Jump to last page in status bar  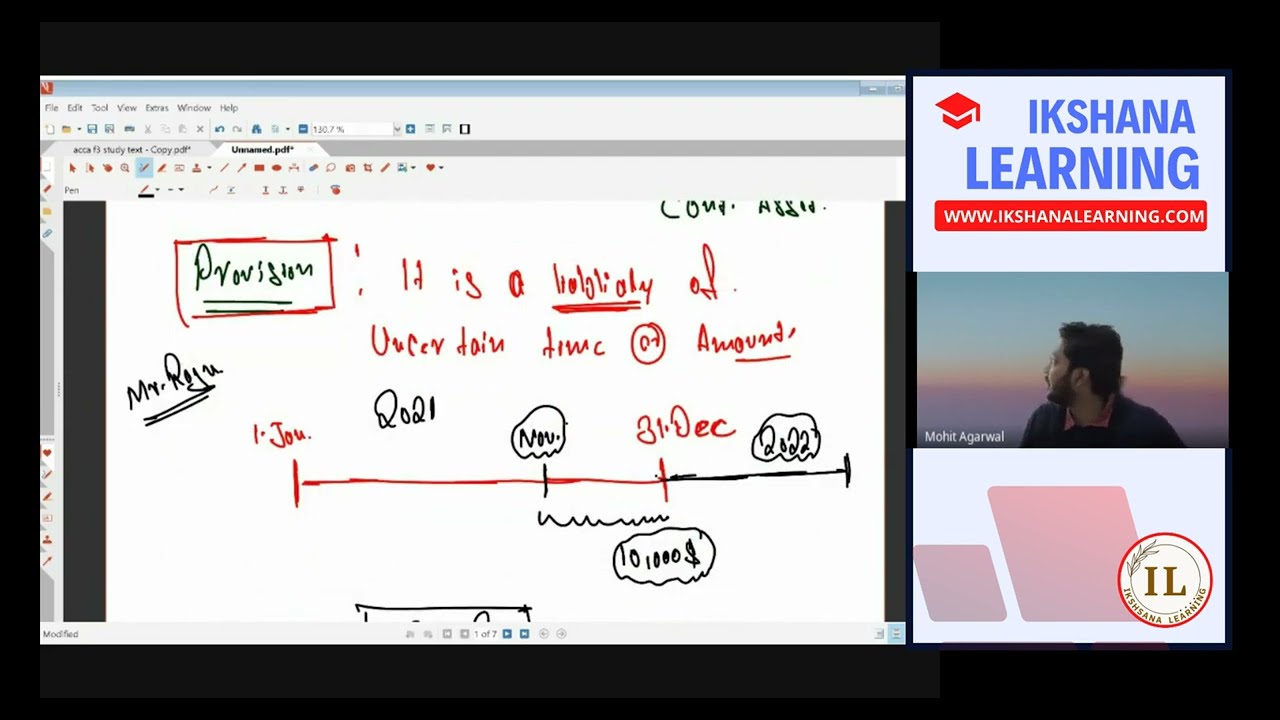coord(524,634)
